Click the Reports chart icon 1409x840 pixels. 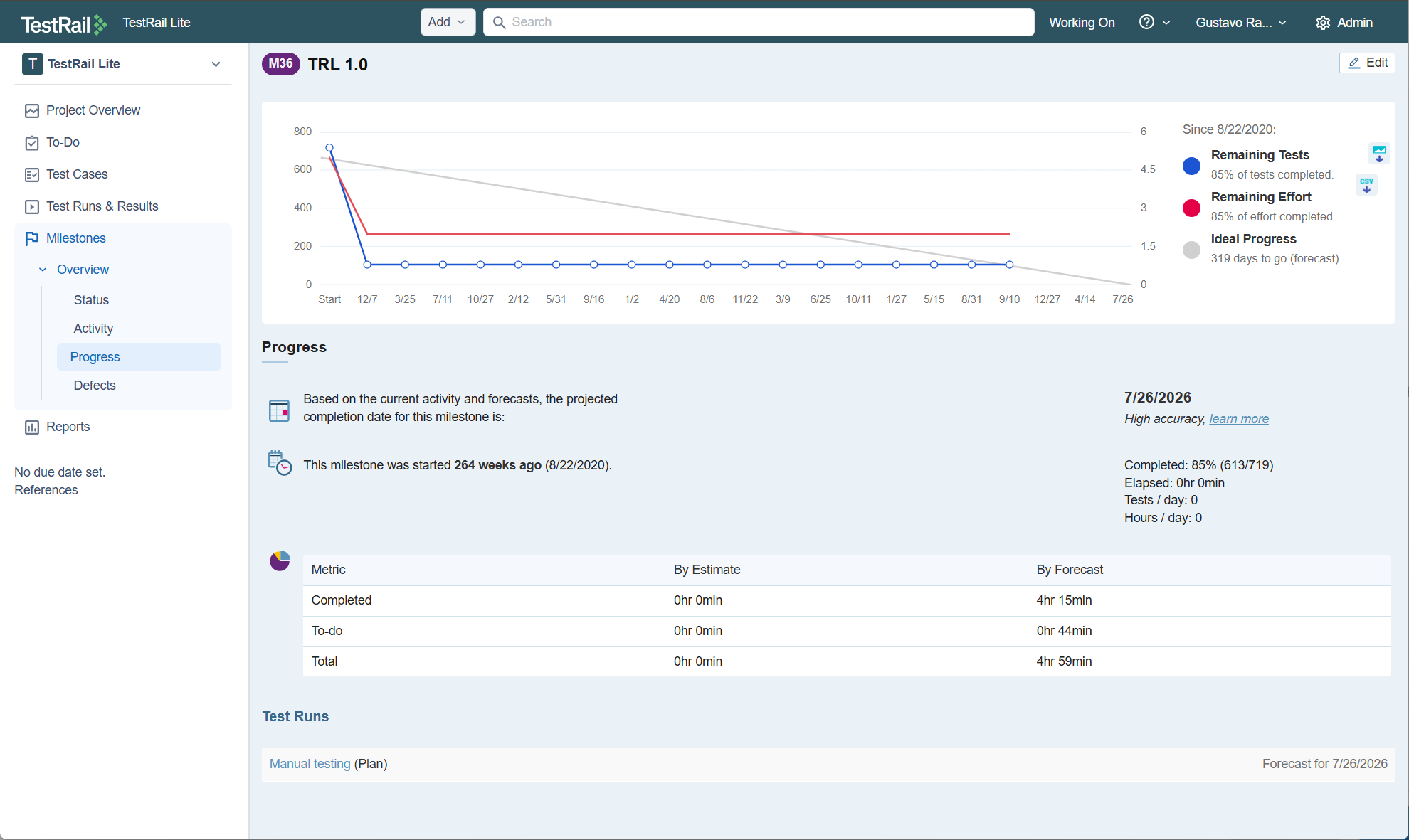(31, 427)
